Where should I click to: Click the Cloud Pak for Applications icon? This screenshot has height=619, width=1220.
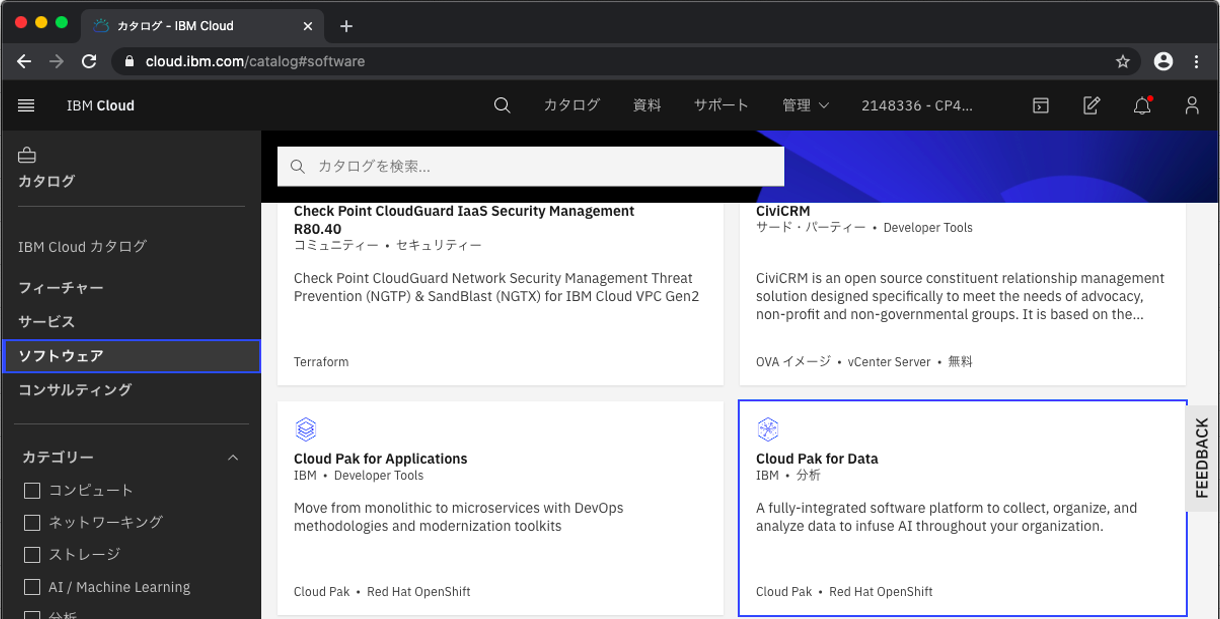click(x=306, y=430)
